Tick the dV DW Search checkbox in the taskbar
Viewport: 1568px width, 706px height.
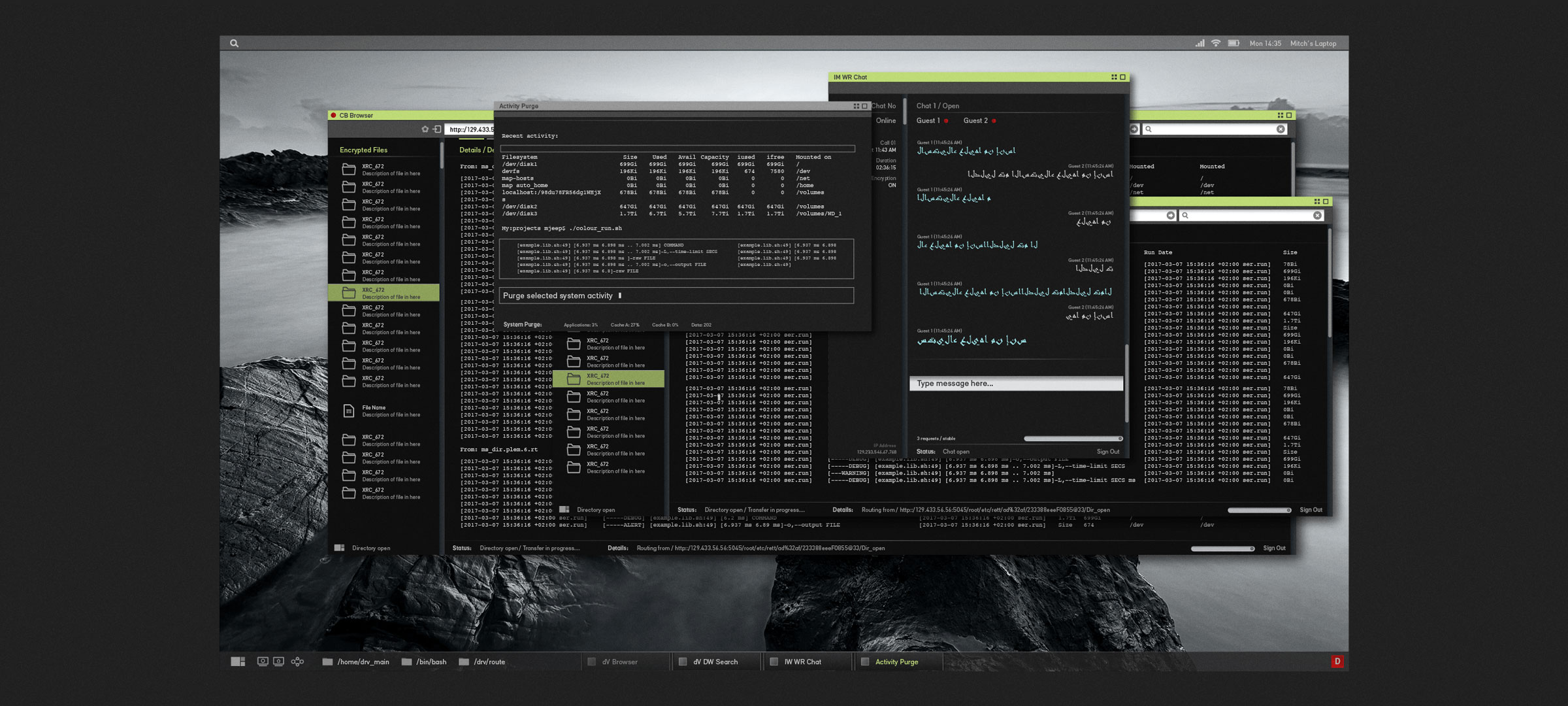coord(682,662)
